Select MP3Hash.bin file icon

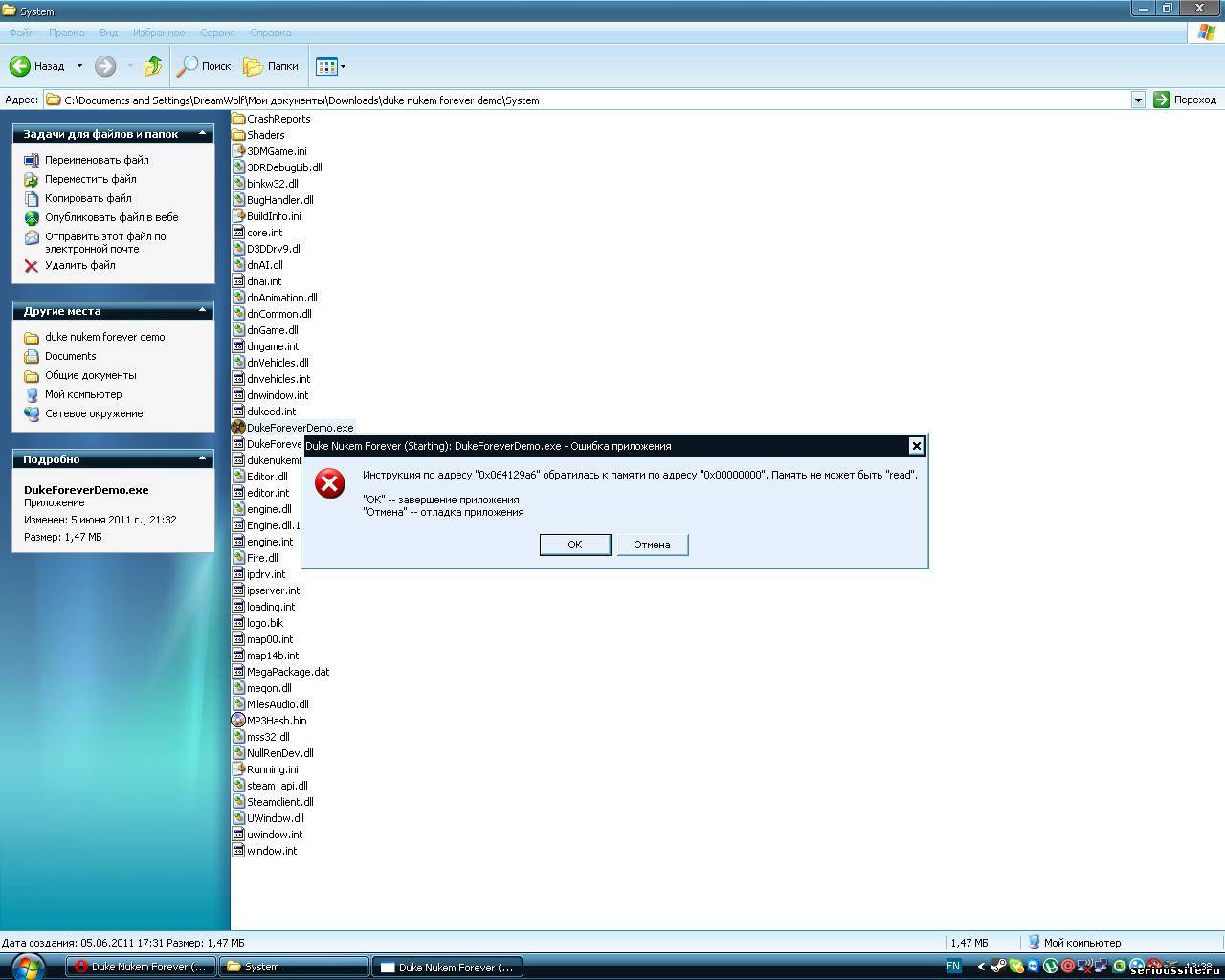pos(238,721)
